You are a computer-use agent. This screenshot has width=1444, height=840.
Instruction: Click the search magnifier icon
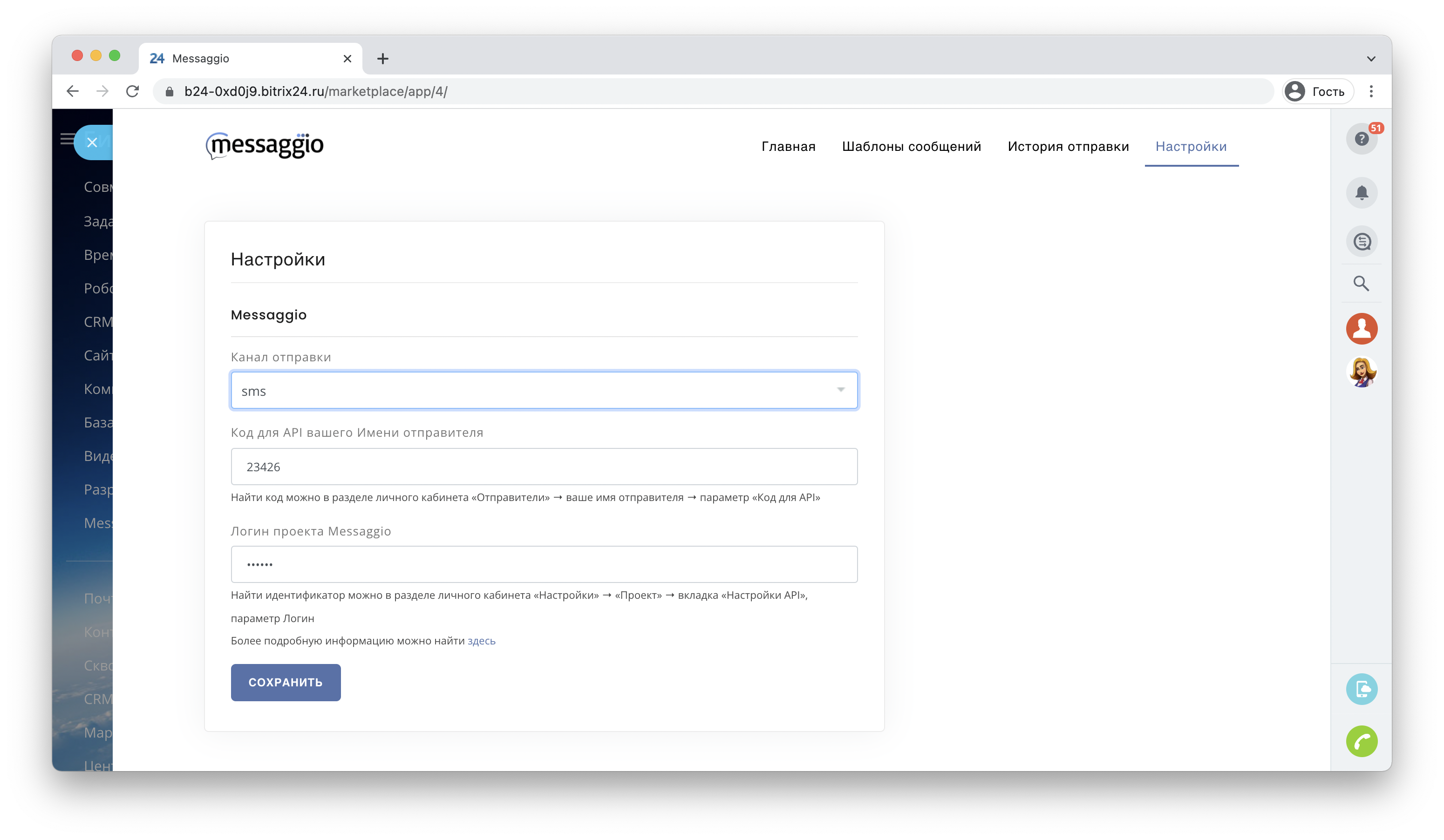(1361, 283)
